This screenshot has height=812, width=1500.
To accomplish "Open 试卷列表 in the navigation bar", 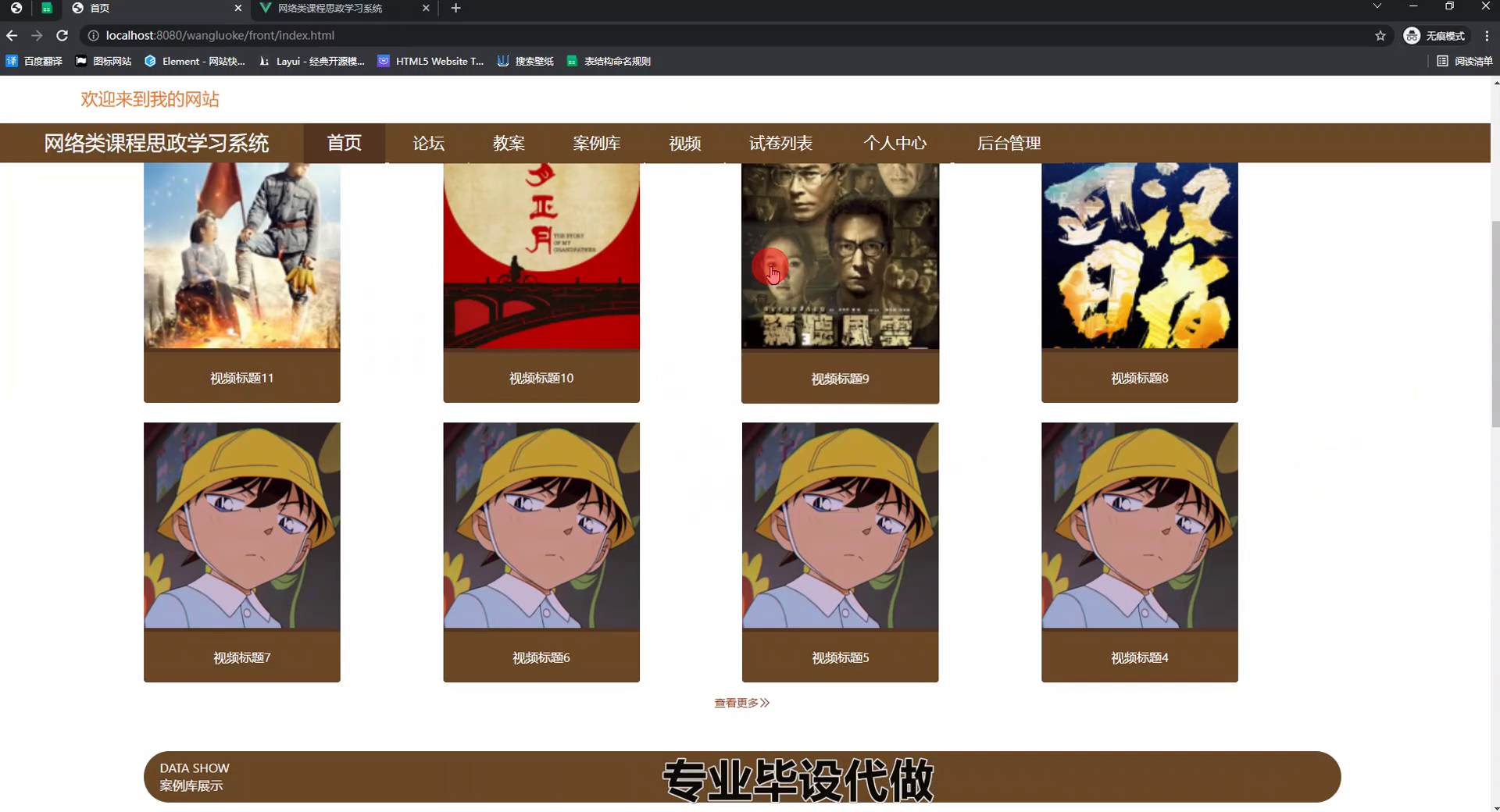I will tap(780, 143).
